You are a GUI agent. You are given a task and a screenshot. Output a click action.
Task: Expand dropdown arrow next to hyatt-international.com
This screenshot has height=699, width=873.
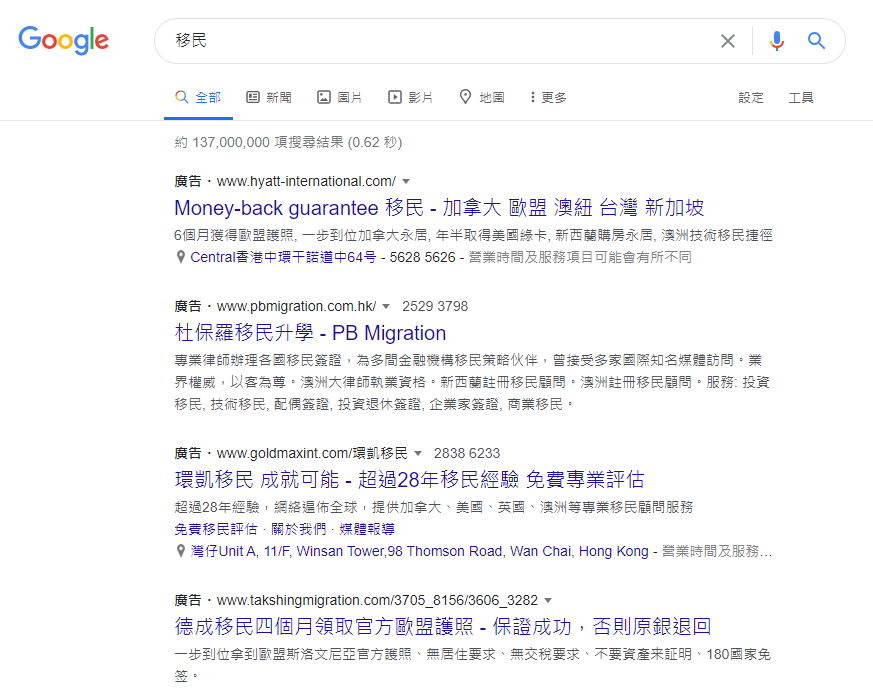[406, 182]
